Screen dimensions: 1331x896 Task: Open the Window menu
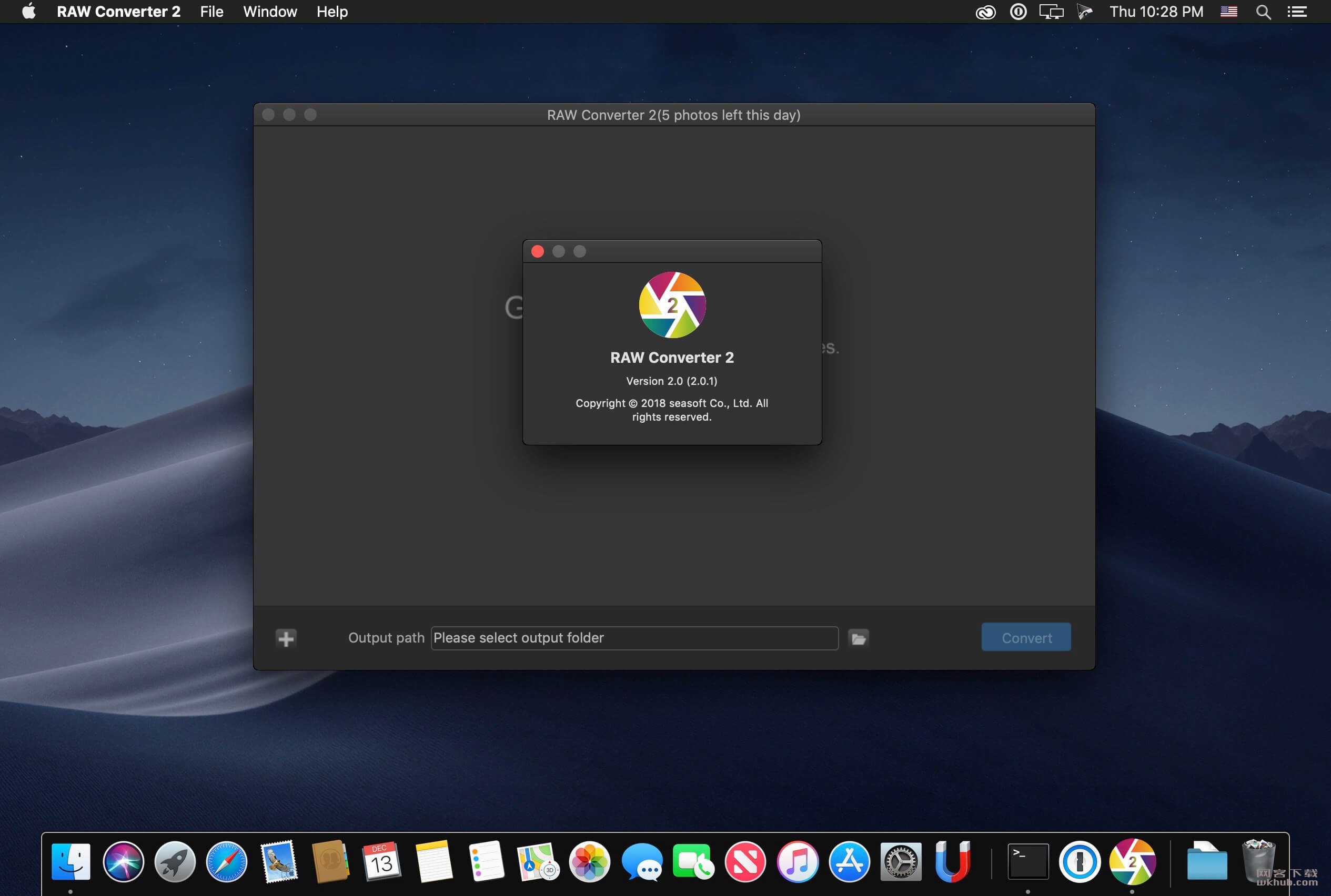[270, 12]
